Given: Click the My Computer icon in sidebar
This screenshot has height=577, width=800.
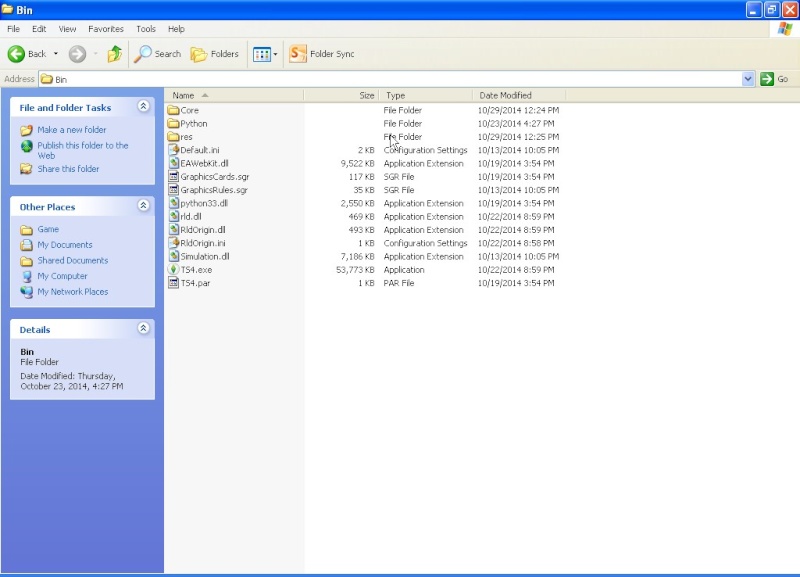Looking at the screenshot, I should click(27, 276).
